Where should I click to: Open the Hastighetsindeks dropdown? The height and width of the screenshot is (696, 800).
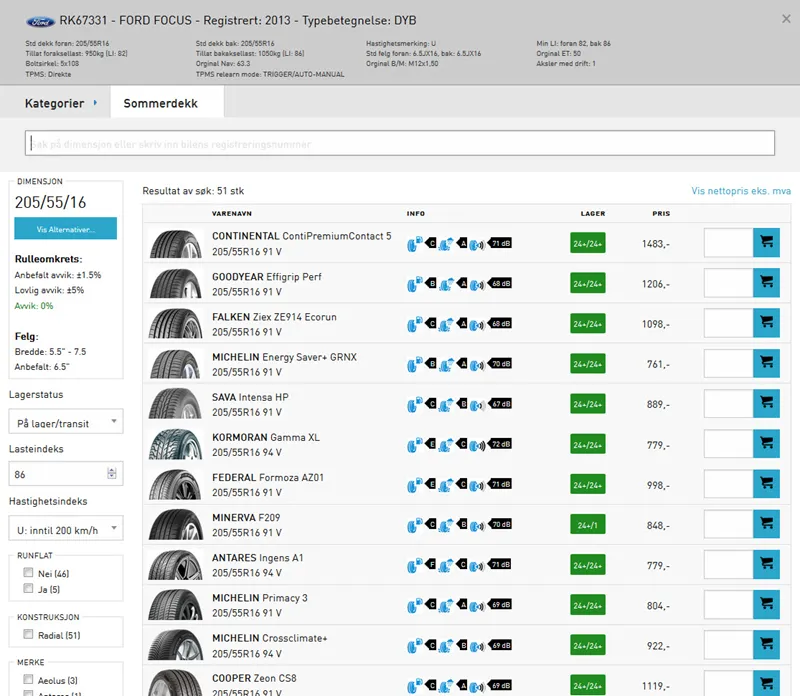66,528
